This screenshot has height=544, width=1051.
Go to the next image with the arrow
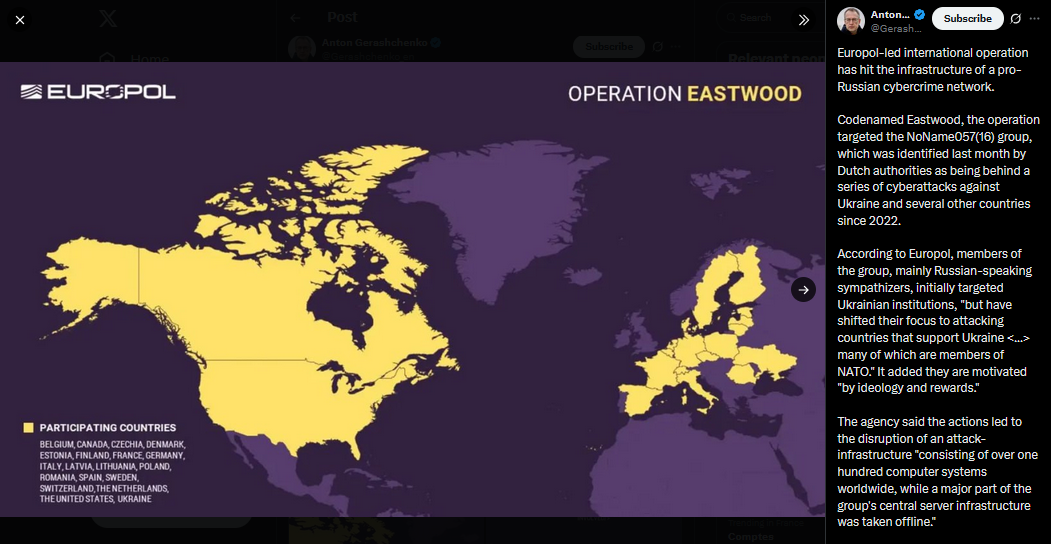tap(803, 289)
